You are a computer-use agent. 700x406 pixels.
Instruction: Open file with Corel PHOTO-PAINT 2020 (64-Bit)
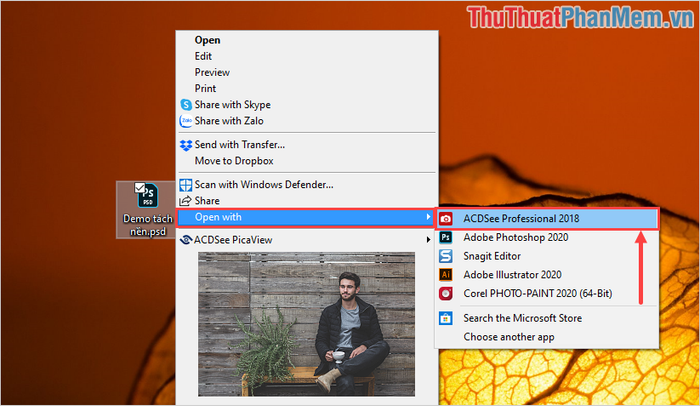point(547,293)
